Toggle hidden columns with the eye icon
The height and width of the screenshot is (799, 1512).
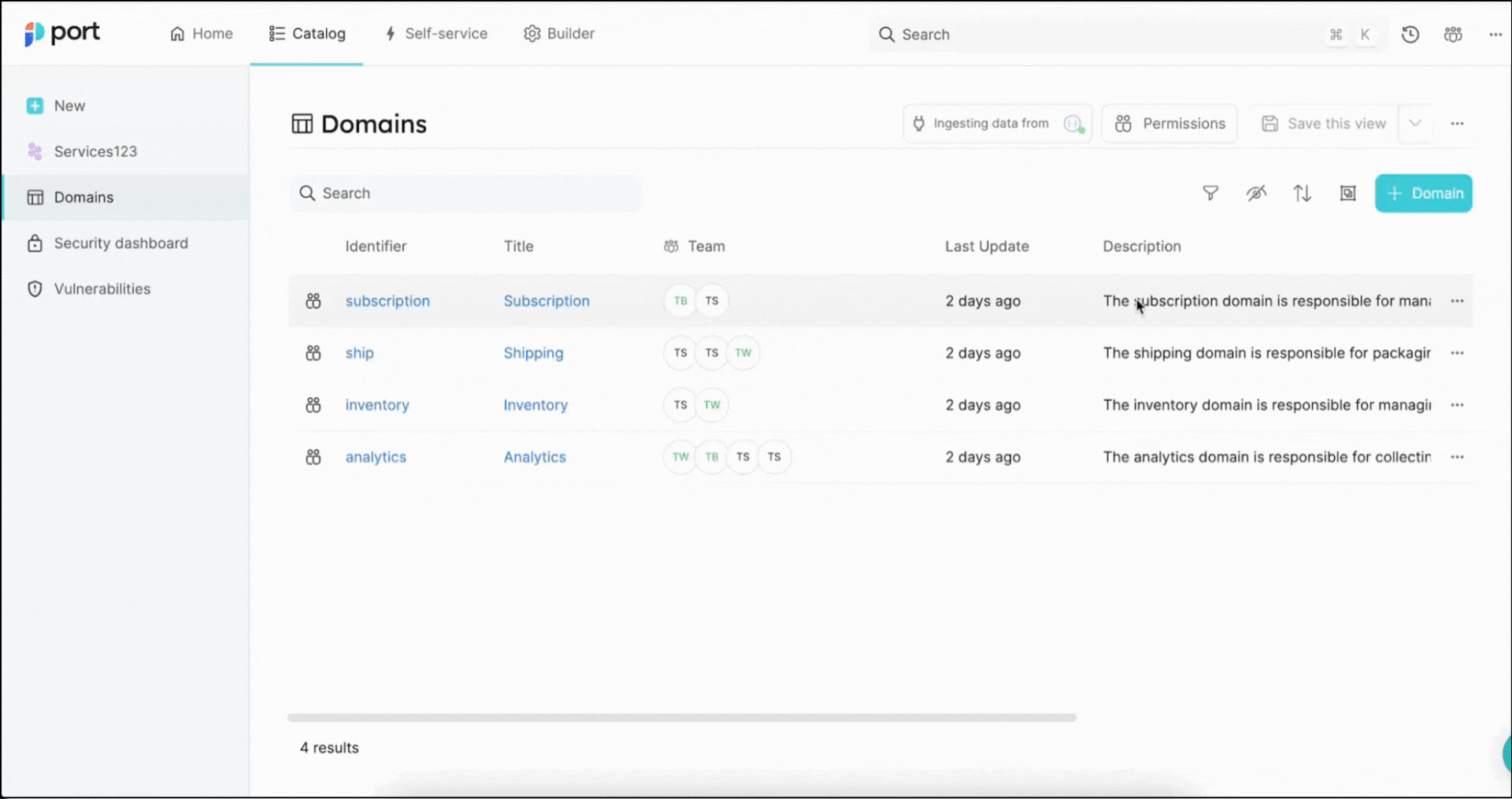pos(1256,193)
